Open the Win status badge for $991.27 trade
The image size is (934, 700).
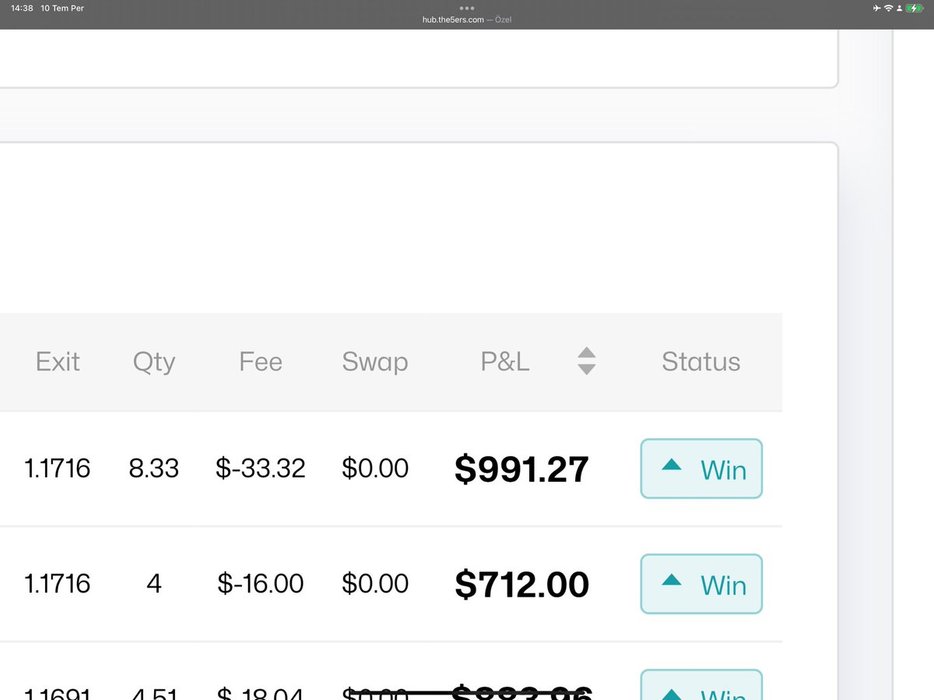(701, 469)
